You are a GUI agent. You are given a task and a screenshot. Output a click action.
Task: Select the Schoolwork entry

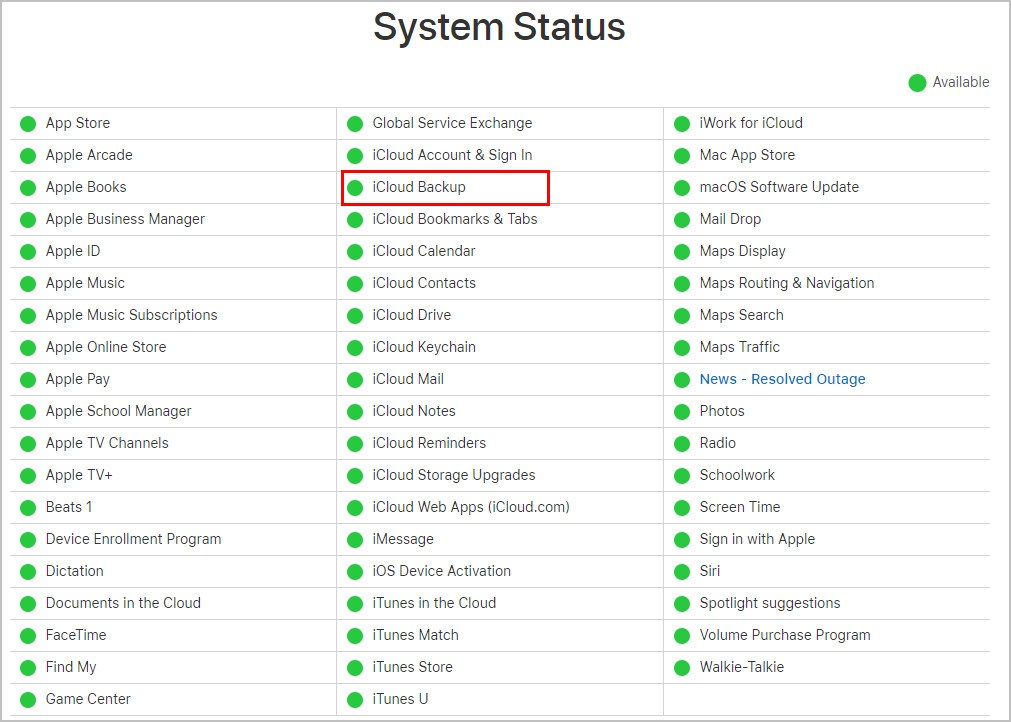point(737,475)
